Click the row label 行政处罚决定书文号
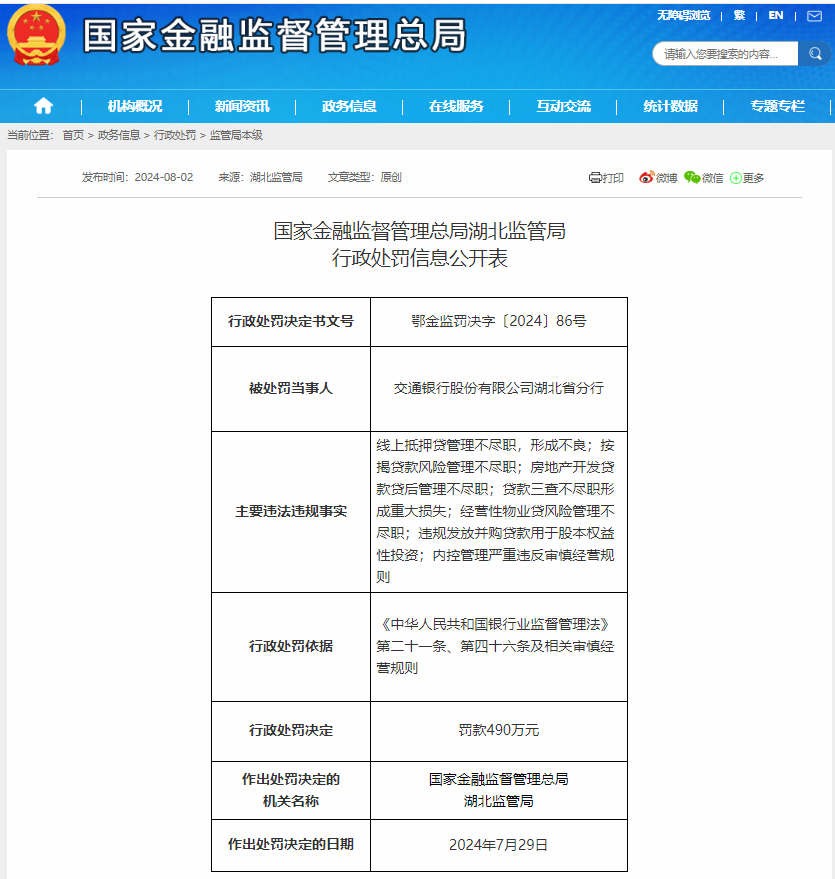Screen dimensions: 835x879 pos(291,321)
